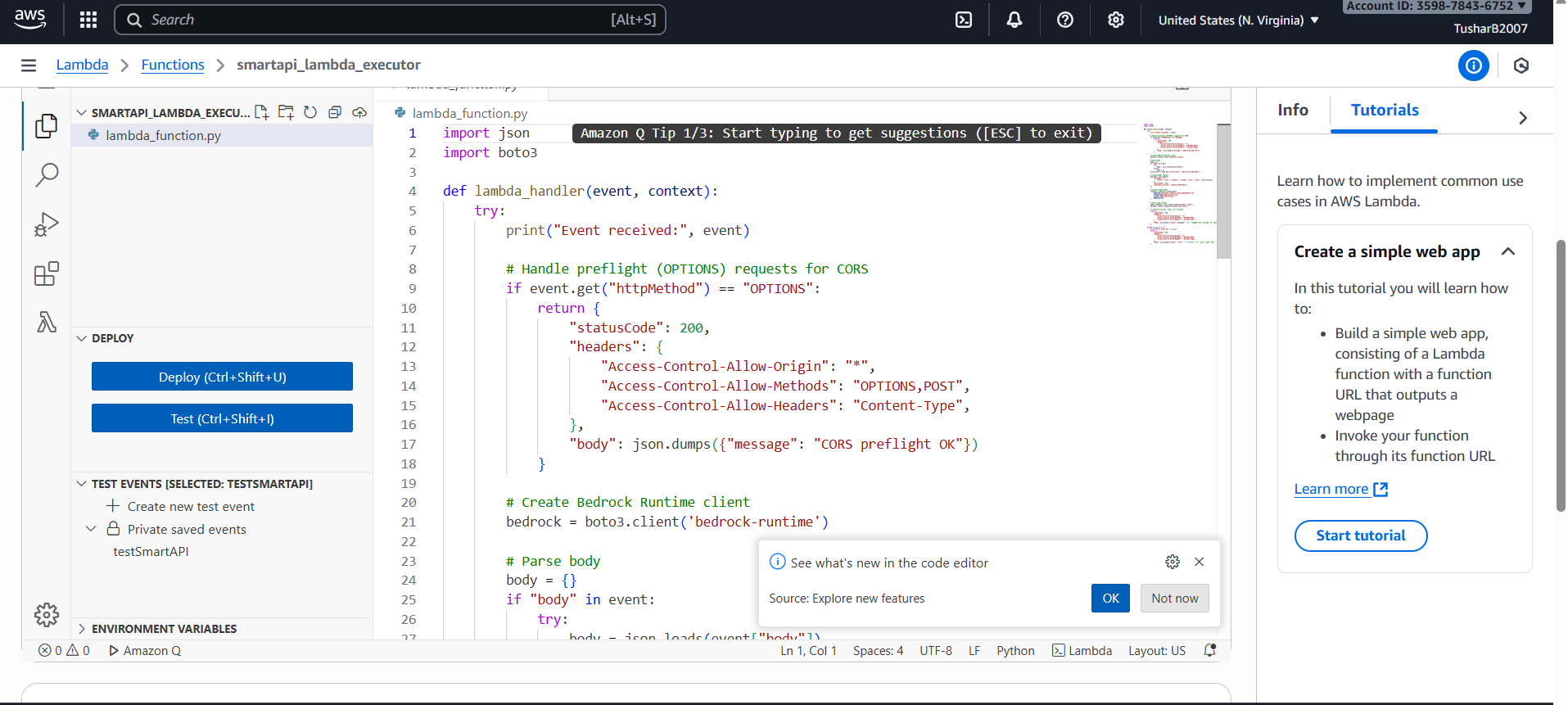Open the Search magnifier in activity bar

[47, 174]
